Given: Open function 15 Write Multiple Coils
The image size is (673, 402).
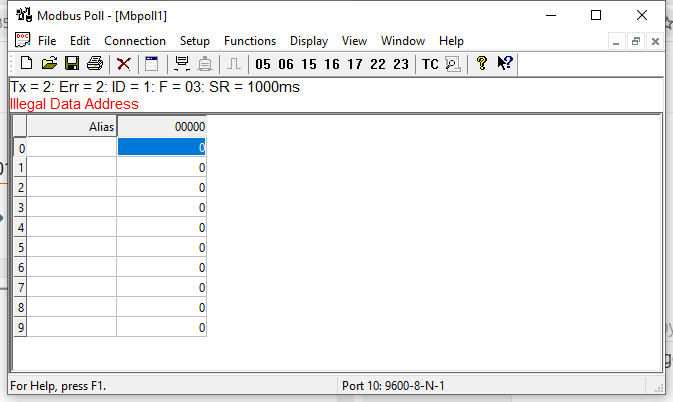Looking at the screenshot, I should 309,64.
